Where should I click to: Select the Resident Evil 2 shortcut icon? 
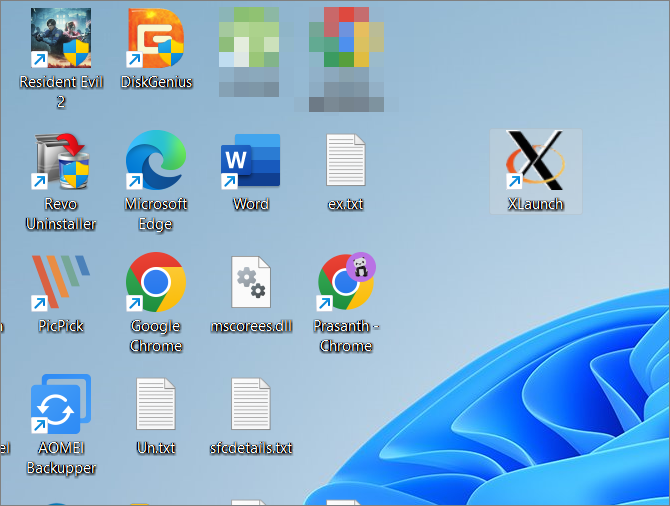[x=61, y=38]
